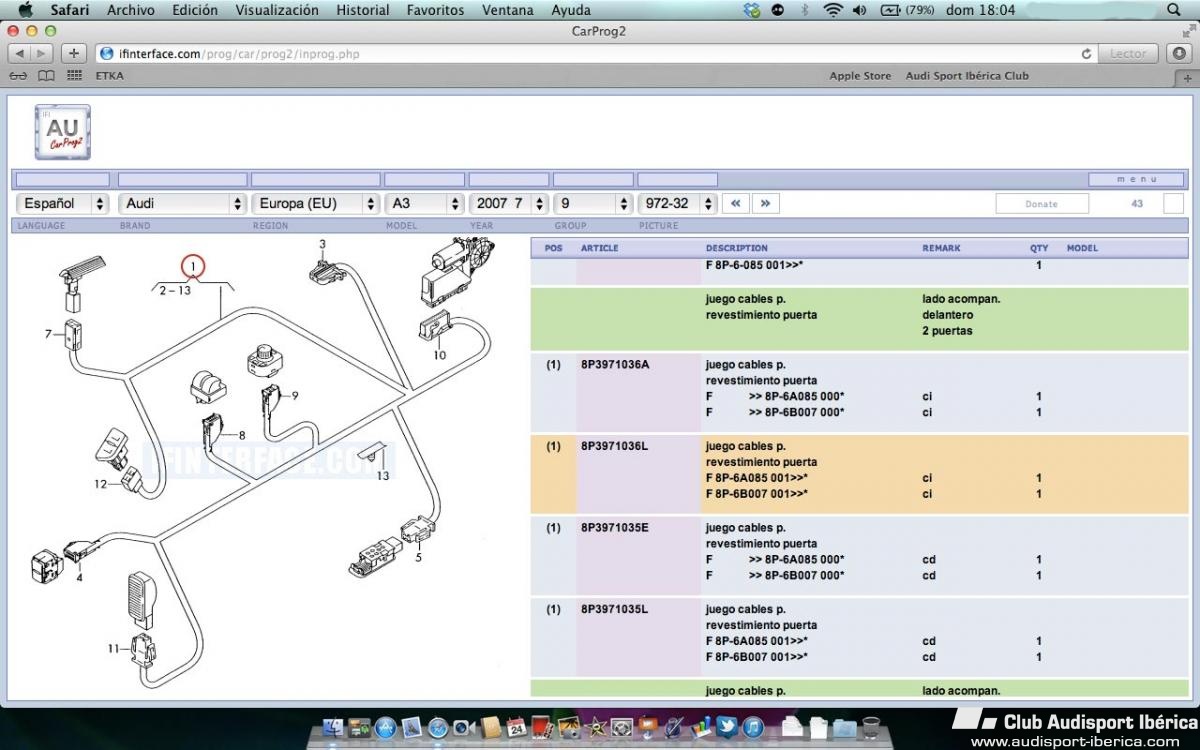Open the Model dropdown A3
Image resolution: width=1200 pixels, height=750 pixels.
424,203
